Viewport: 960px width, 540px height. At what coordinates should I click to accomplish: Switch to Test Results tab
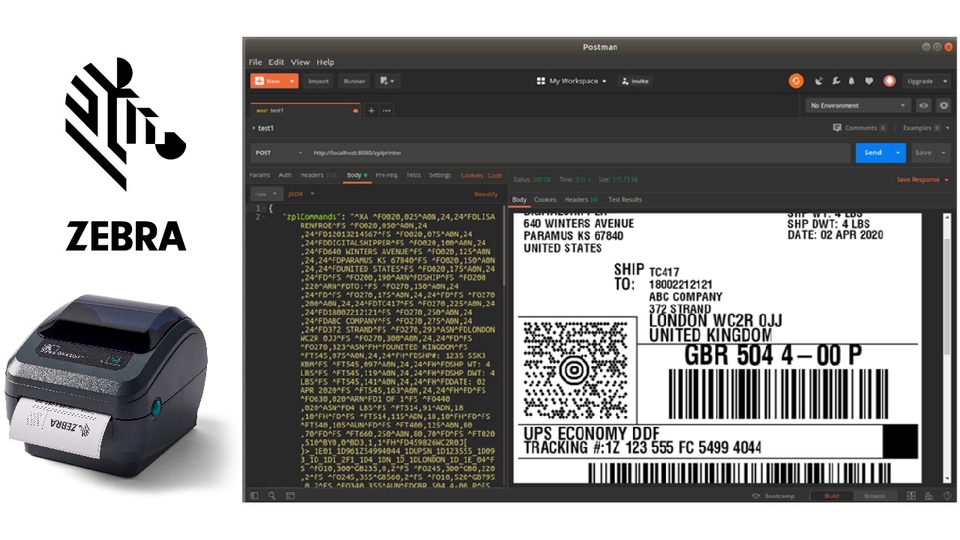pyautogui.click(x=625, y=200)
